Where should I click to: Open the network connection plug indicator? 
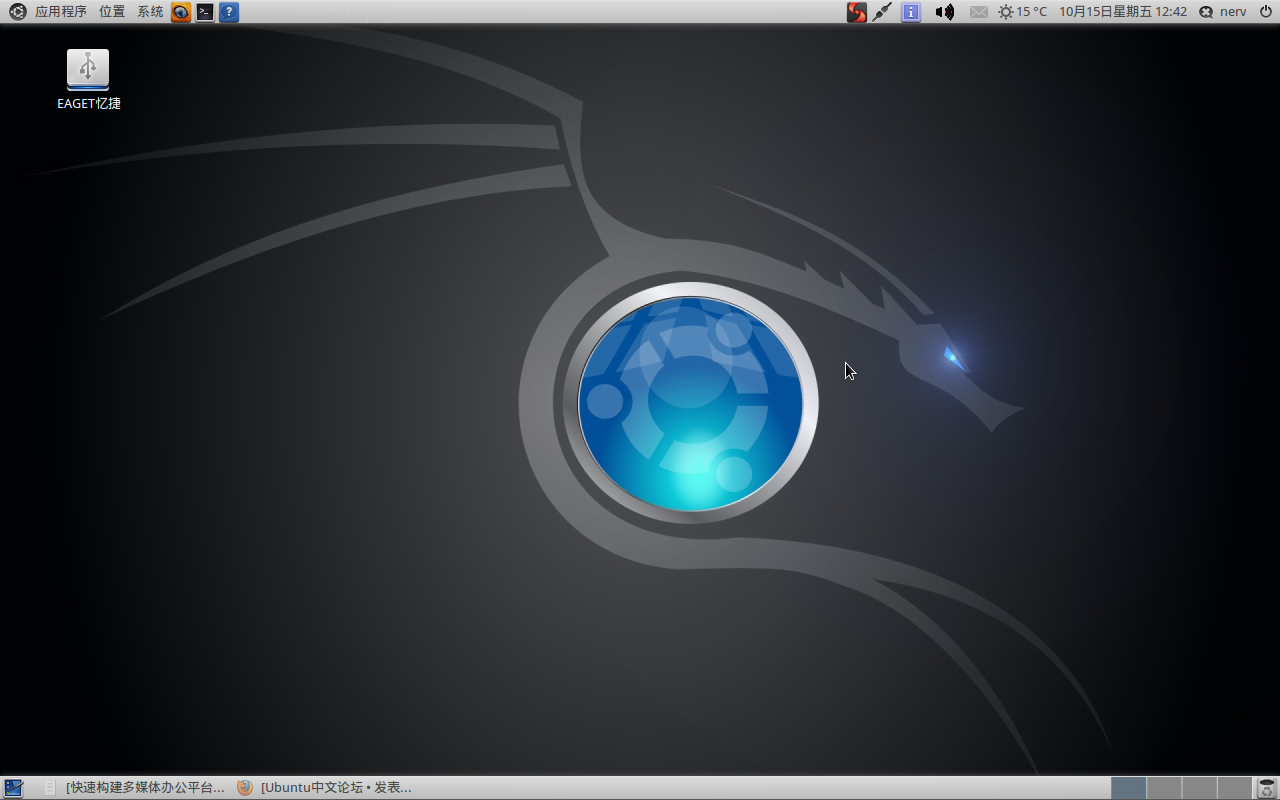point(882,12)
